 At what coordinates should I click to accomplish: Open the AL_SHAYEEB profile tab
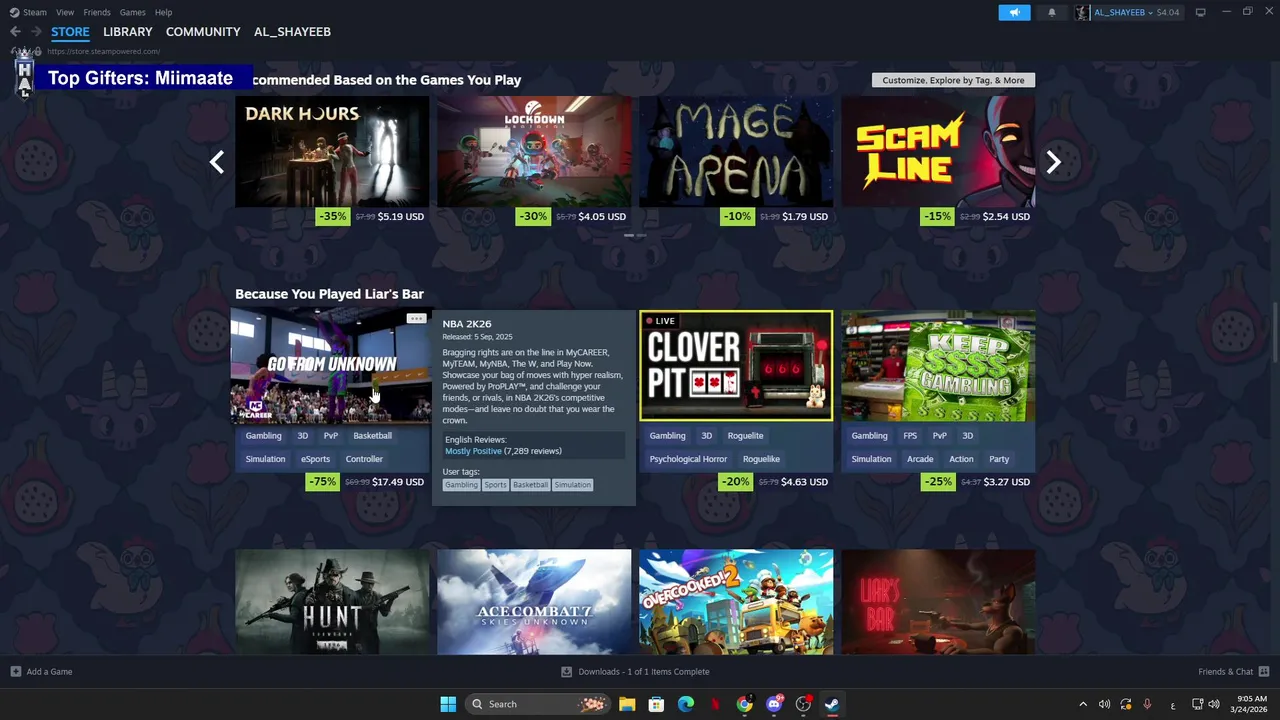click(292, 32)
